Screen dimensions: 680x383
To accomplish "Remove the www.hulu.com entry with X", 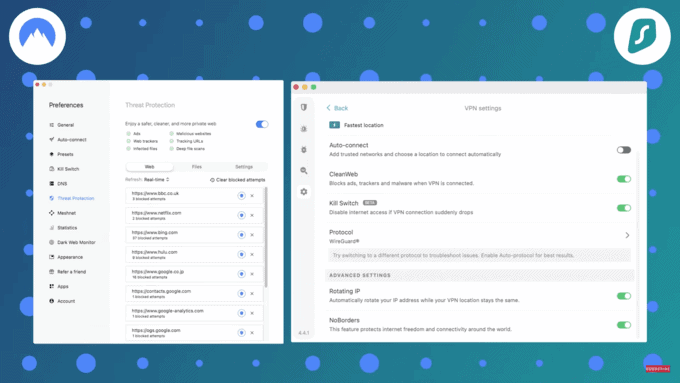I will [x=252, y=254].
